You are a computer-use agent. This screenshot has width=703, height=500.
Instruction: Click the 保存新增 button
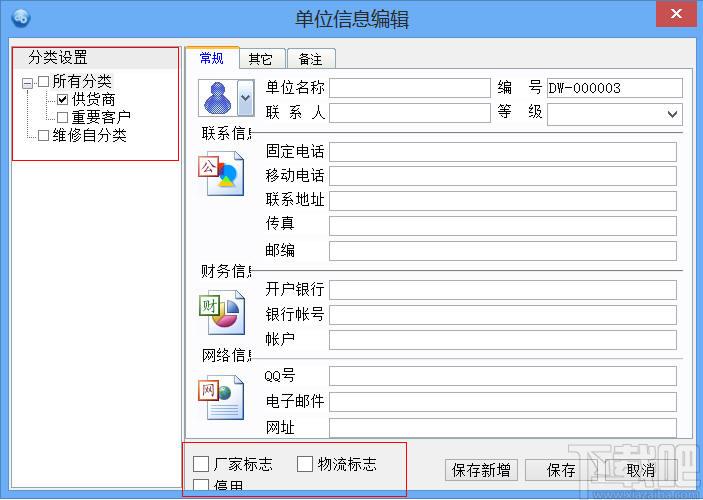point(481,470)
